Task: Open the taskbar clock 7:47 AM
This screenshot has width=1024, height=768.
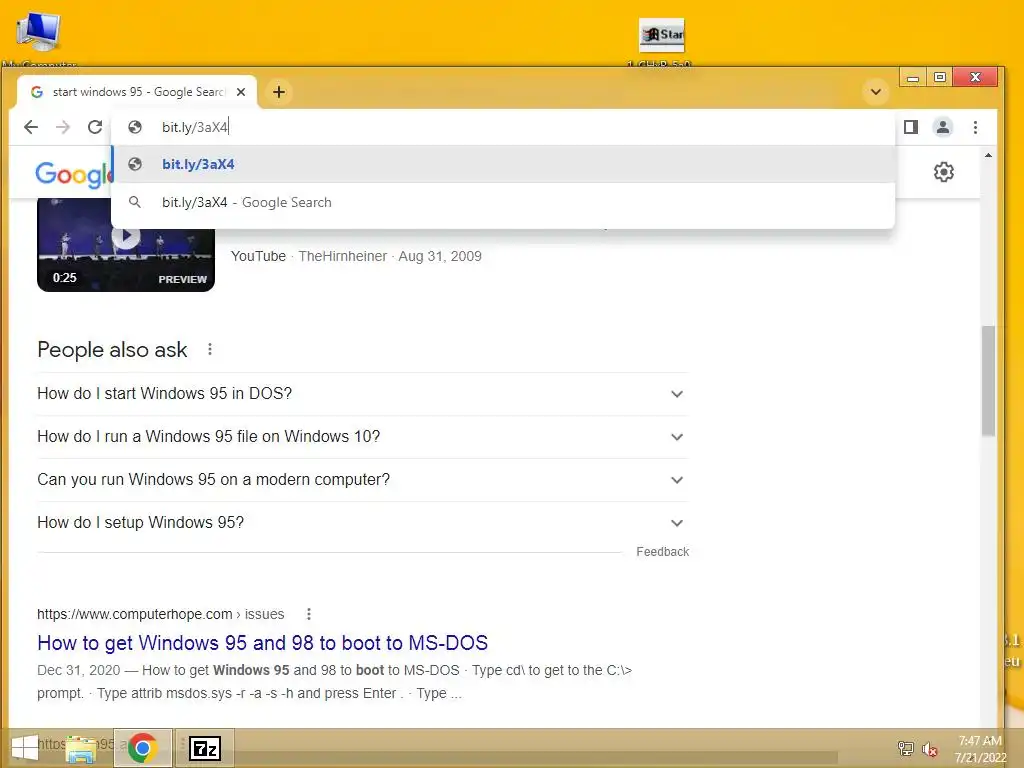Action: 980,749
